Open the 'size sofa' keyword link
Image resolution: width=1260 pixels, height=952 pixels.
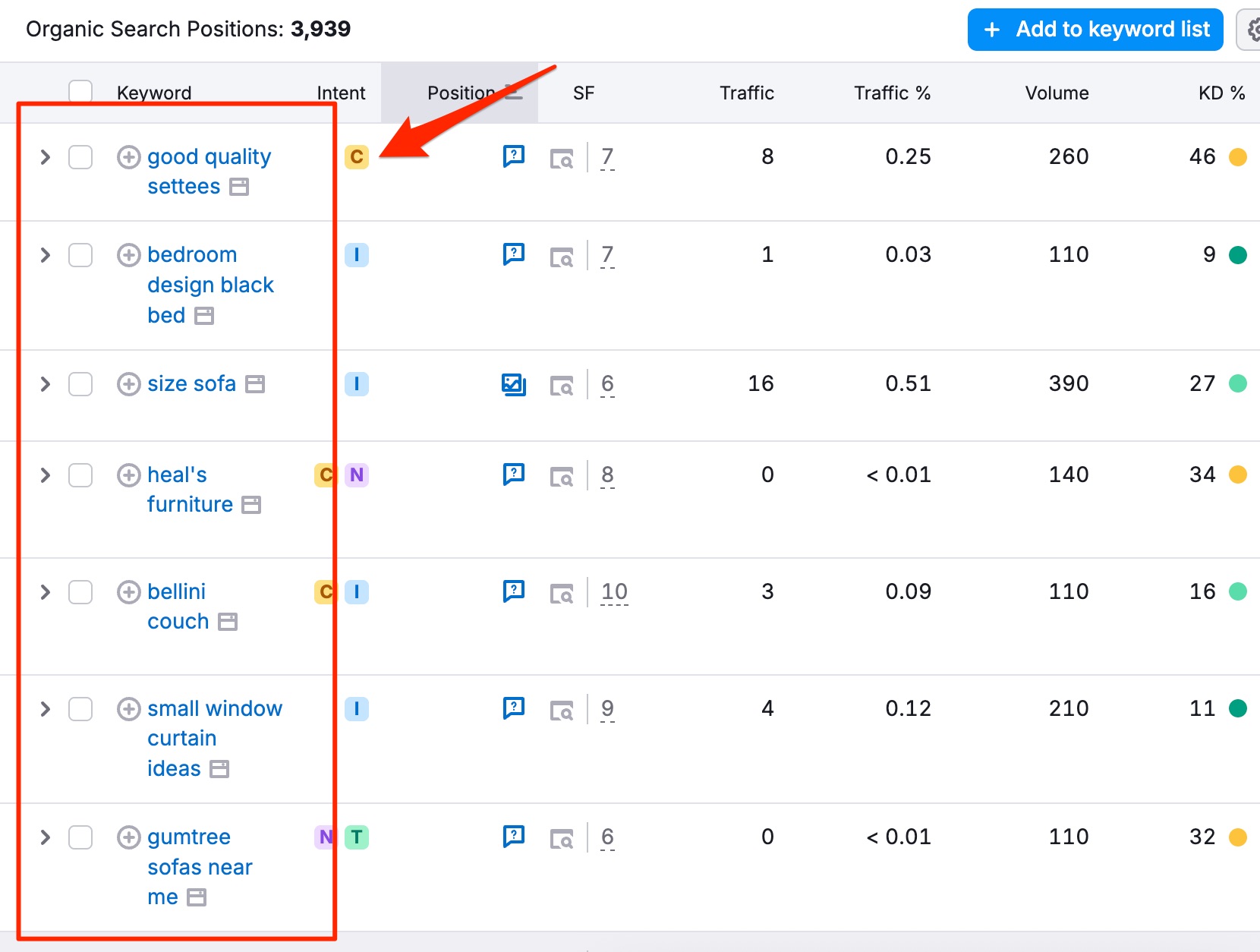click(191, 384)
